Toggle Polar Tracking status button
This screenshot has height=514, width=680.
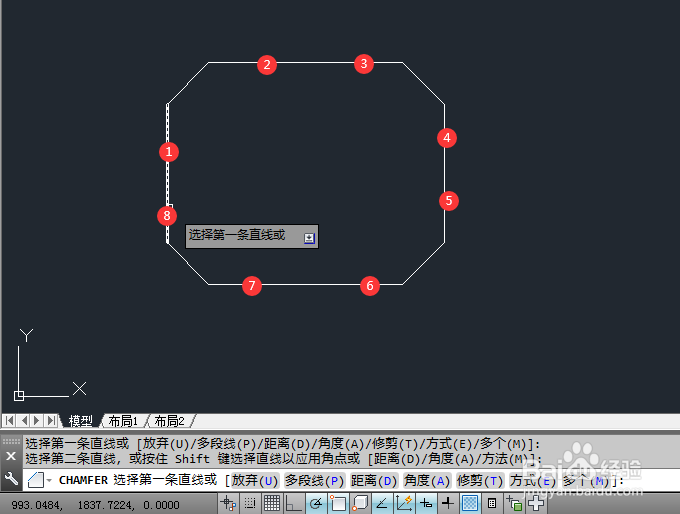316,504
